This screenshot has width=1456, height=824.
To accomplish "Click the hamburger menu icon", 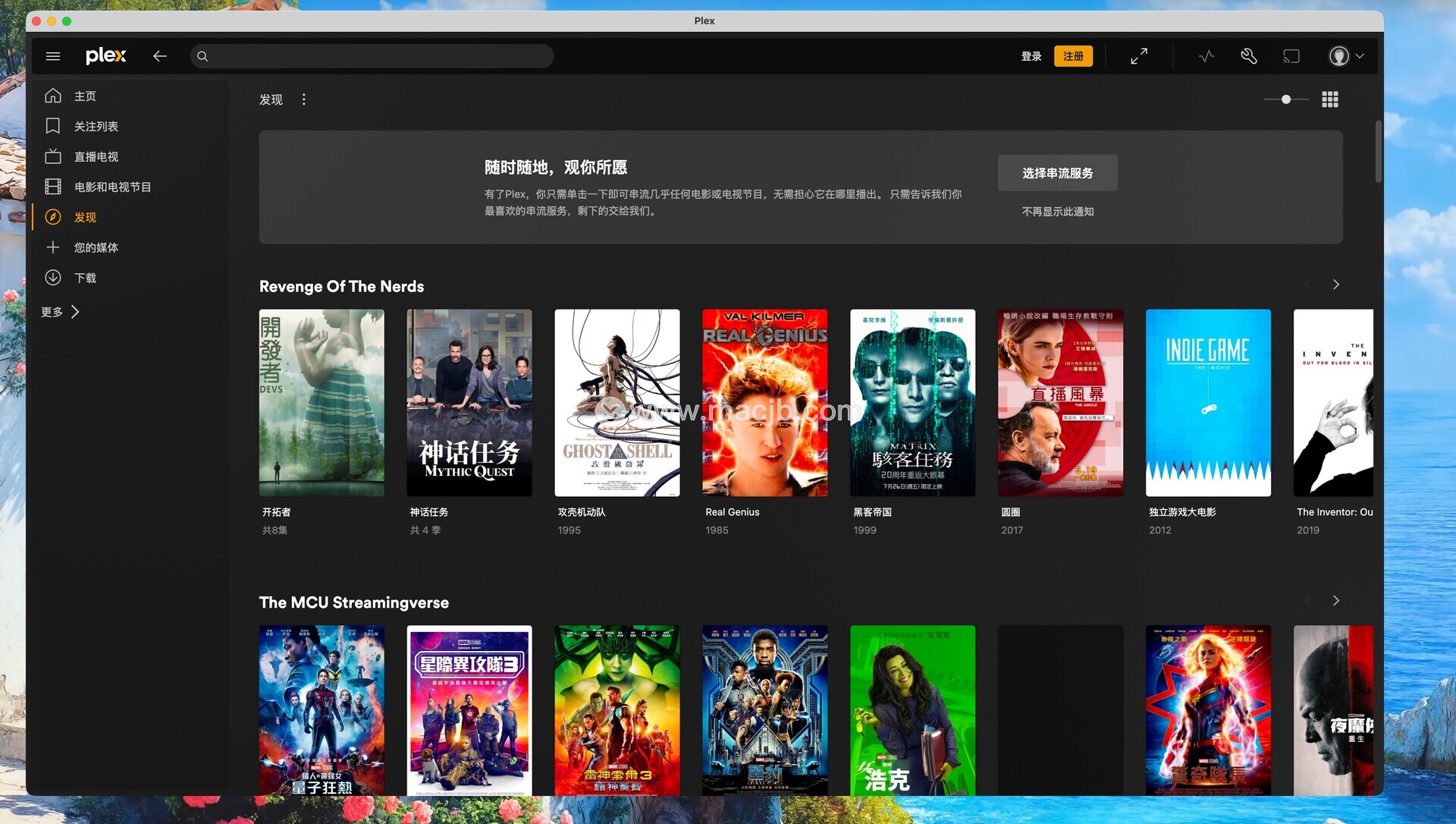I will pyautogui.click(x=53, y=56).
